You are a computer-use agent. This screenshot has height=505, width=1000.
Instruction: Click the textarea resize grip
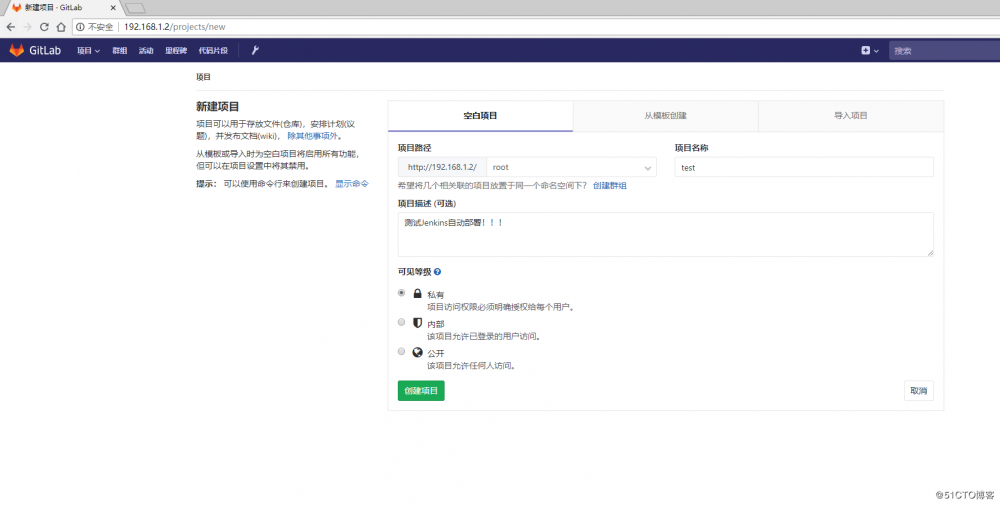930,252
